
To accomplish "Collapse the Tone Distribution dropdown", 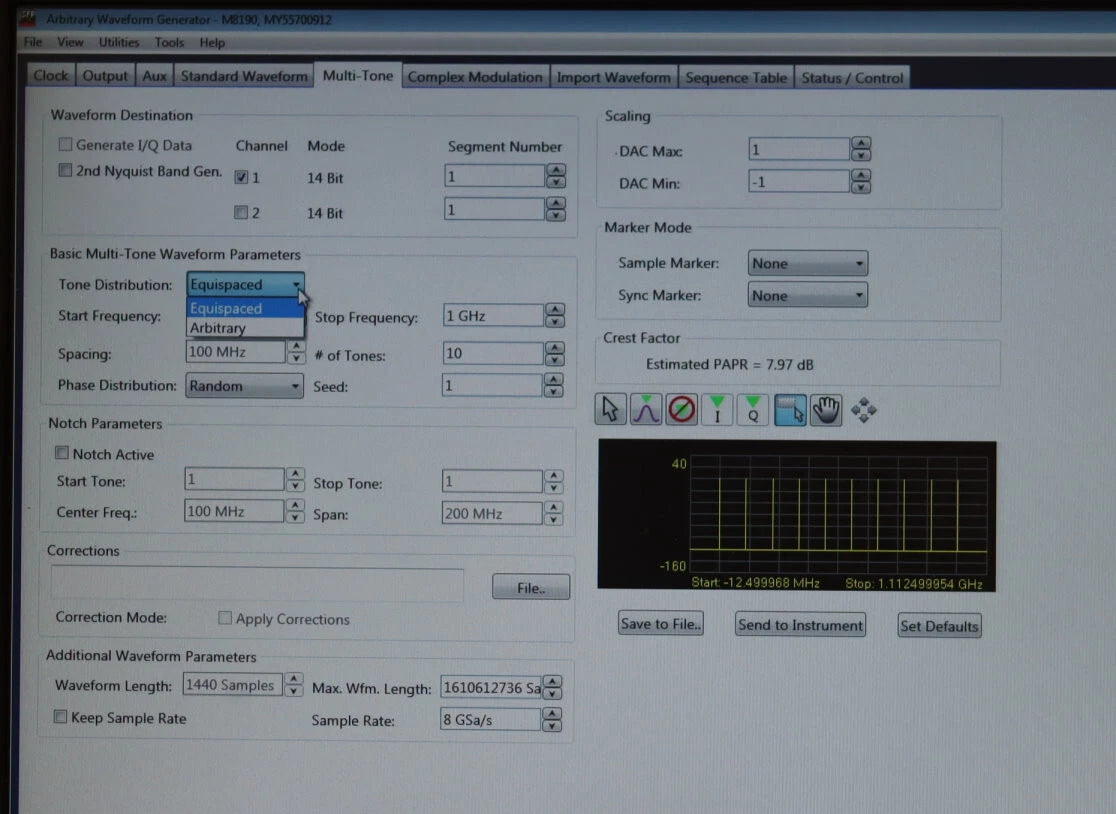I will click(246, 284).
